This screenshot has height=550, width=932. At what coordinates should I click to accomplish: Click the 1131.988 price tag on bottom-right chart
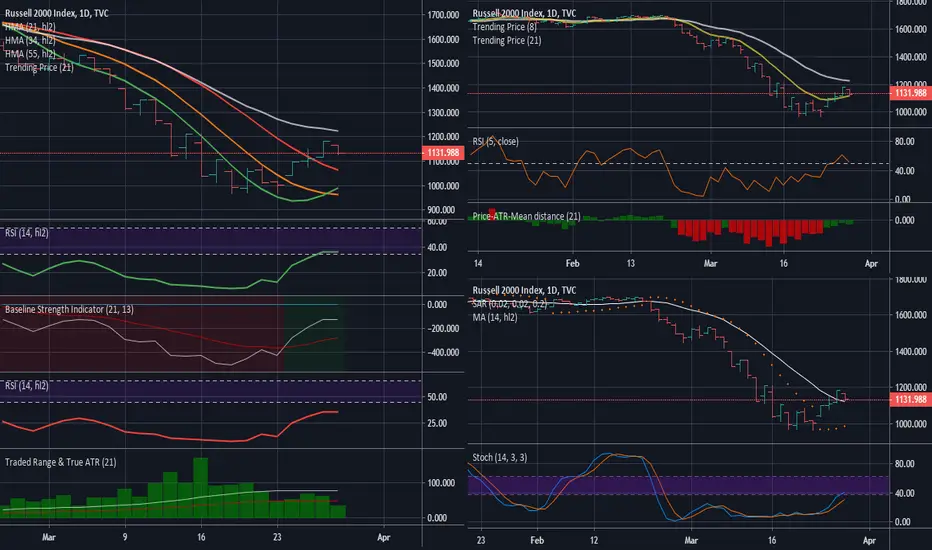pos(911,400)
